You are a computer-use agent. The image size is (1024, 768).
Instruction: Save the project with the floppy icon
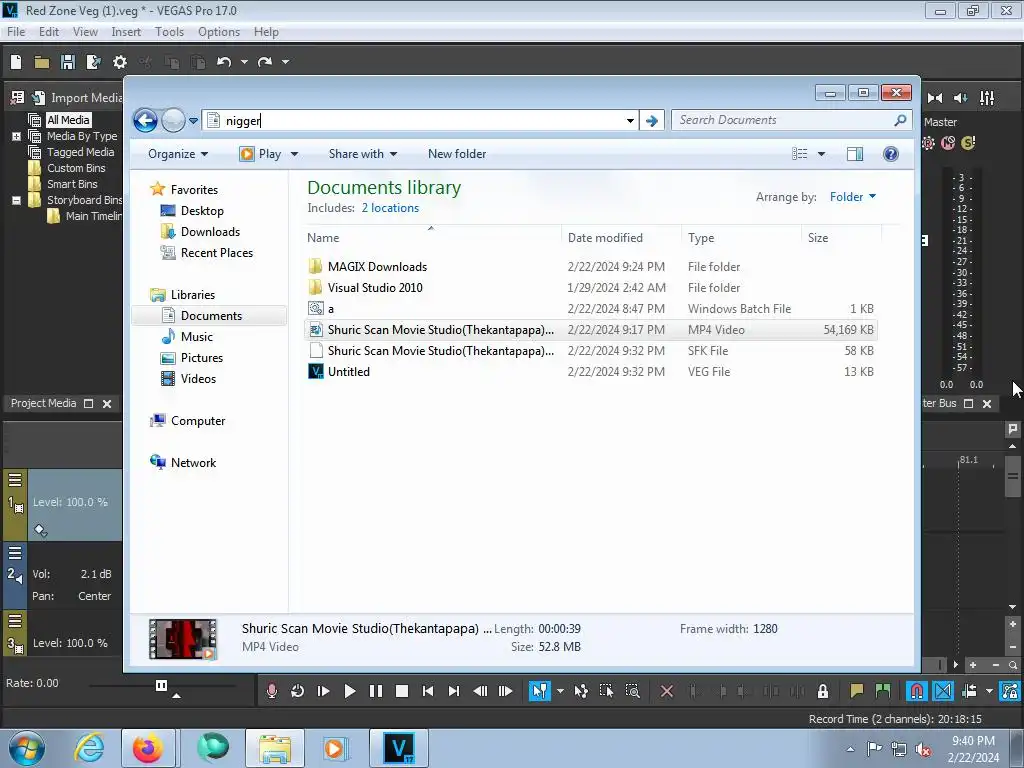pyautogui.click(x=68, y=62)
